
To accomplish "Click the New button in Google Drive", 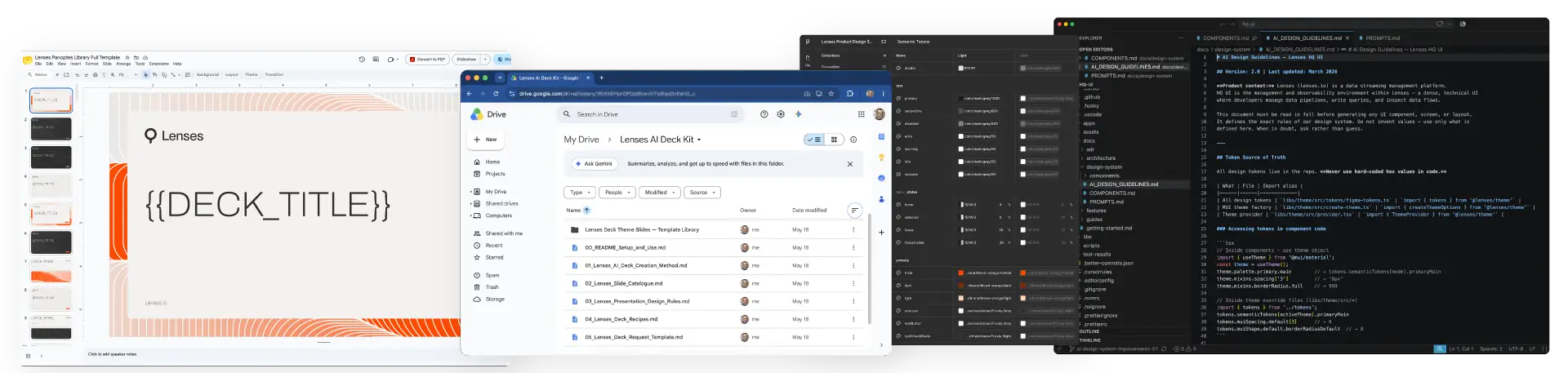I will 485,140.
